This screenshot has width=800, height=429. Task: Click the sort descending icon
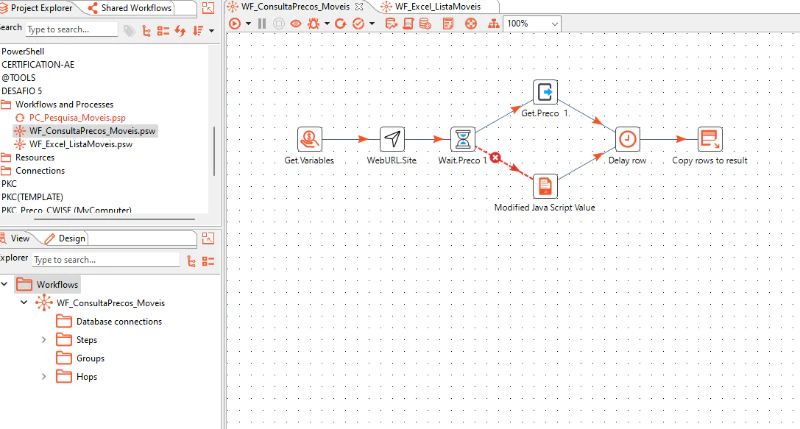[198, 31]
